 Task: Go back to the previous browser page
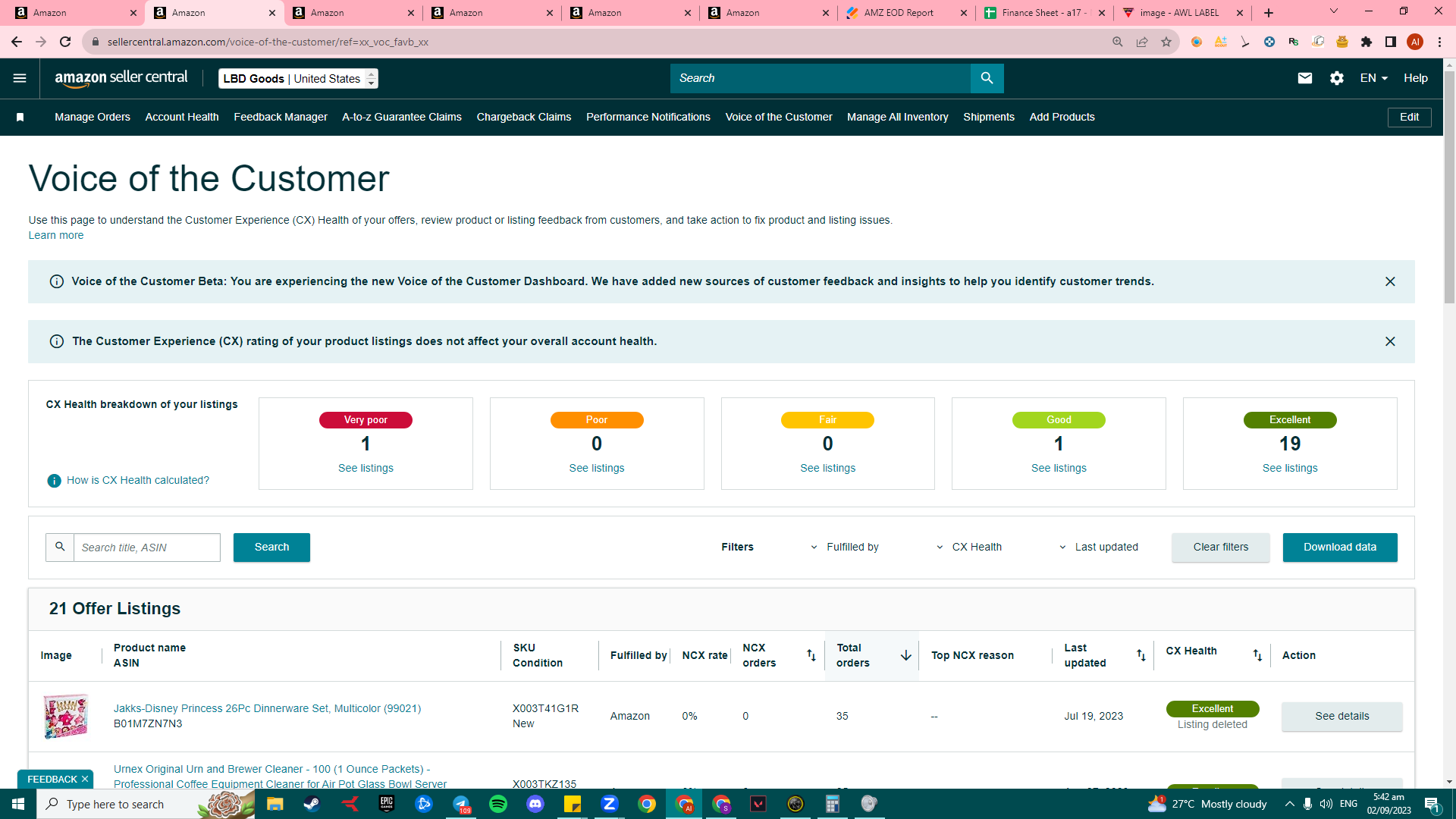17,42
